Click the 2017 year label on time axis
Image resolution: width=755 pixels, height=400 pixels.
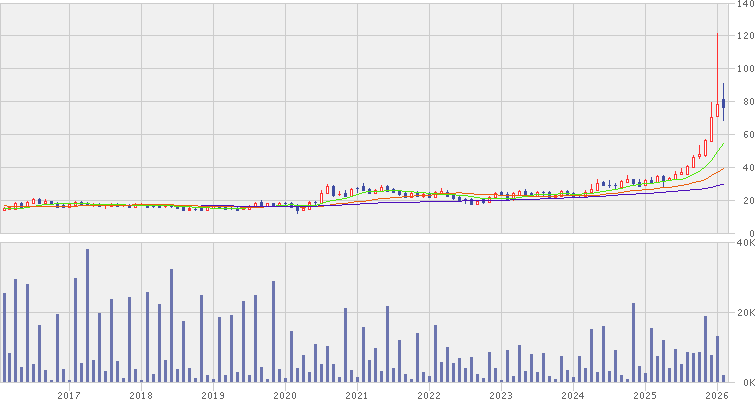tap(69, 395)
